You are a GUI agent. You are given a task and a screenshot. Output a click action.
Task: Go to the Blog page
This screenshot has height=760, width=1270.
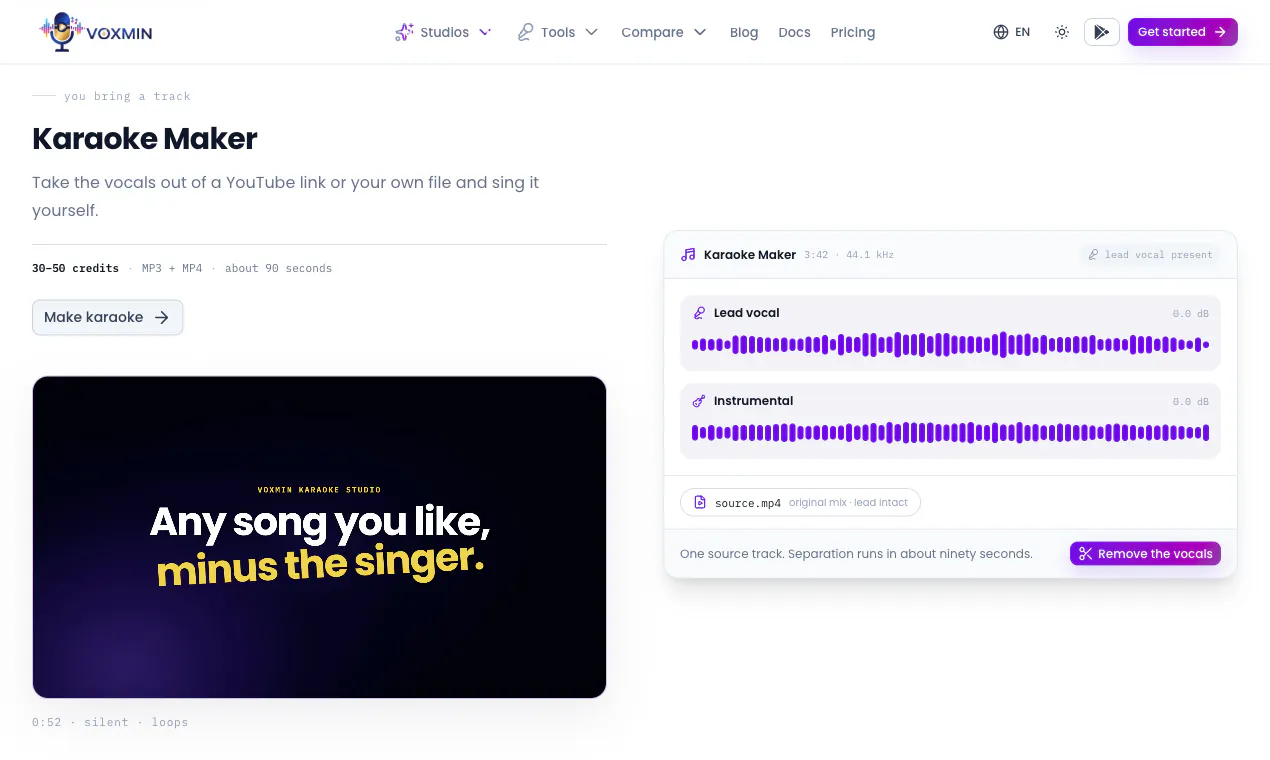pos(744,32)
